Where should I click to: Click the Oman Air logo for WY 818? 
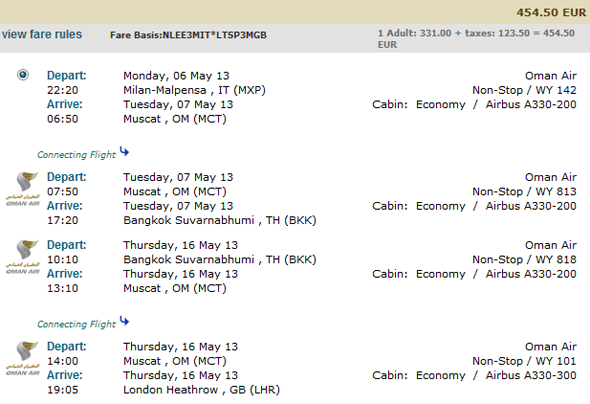click(x=23, y=257)
